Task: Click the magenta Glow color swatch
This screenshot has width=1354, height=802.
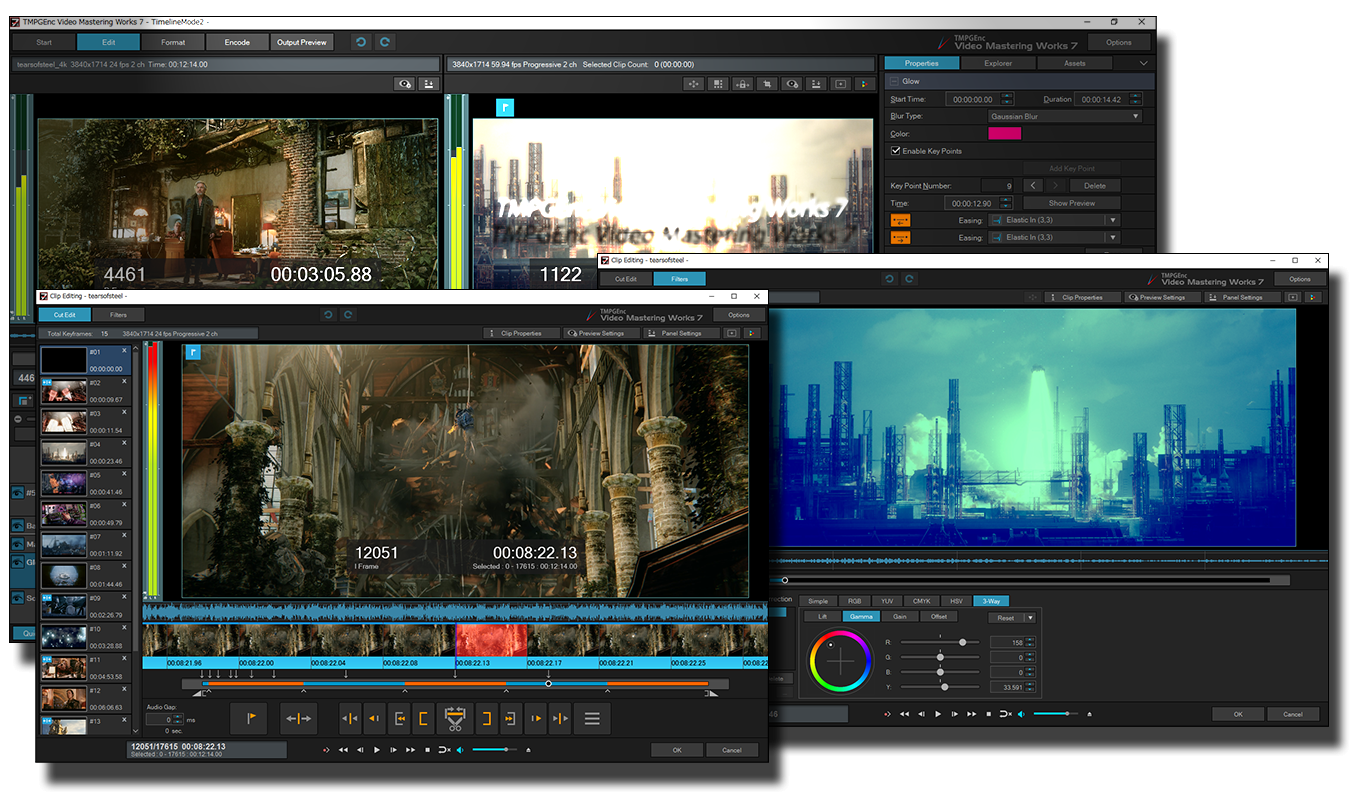Action: (1004, 134)
